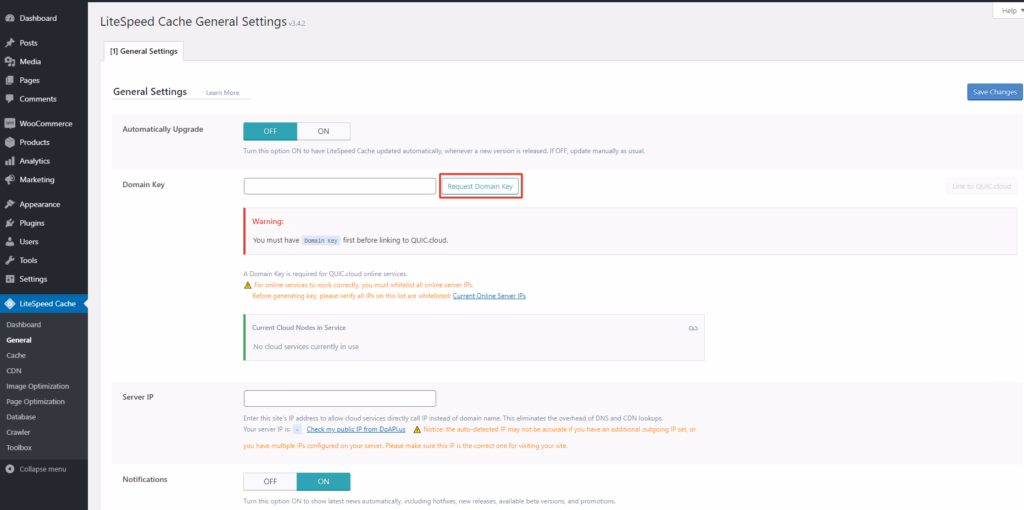Click the Warning heading text
1024x510 pixels.
pos(268,222)
